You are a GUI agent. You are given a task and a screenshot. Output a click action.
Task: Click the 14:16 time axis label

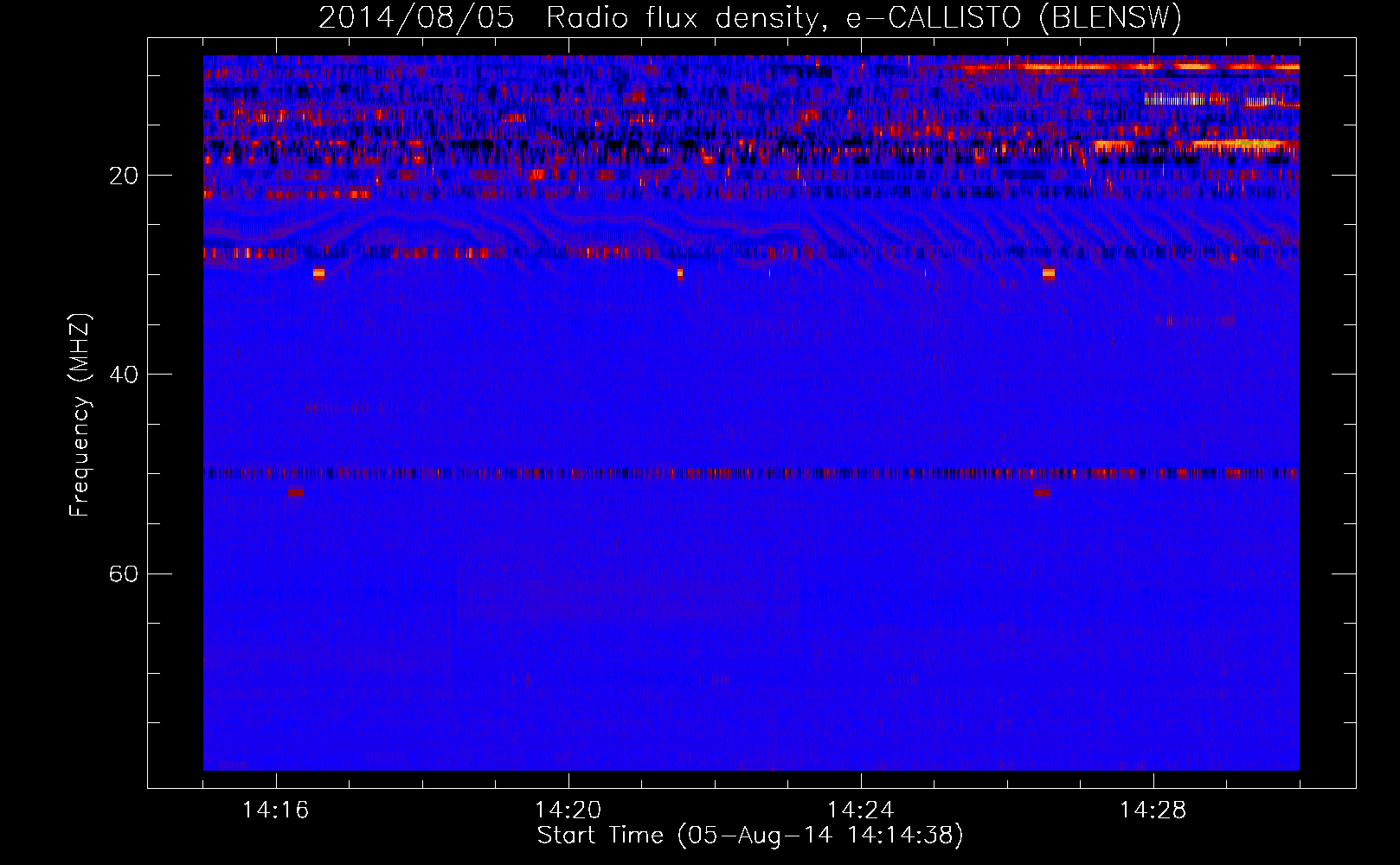tap(275, 811)
